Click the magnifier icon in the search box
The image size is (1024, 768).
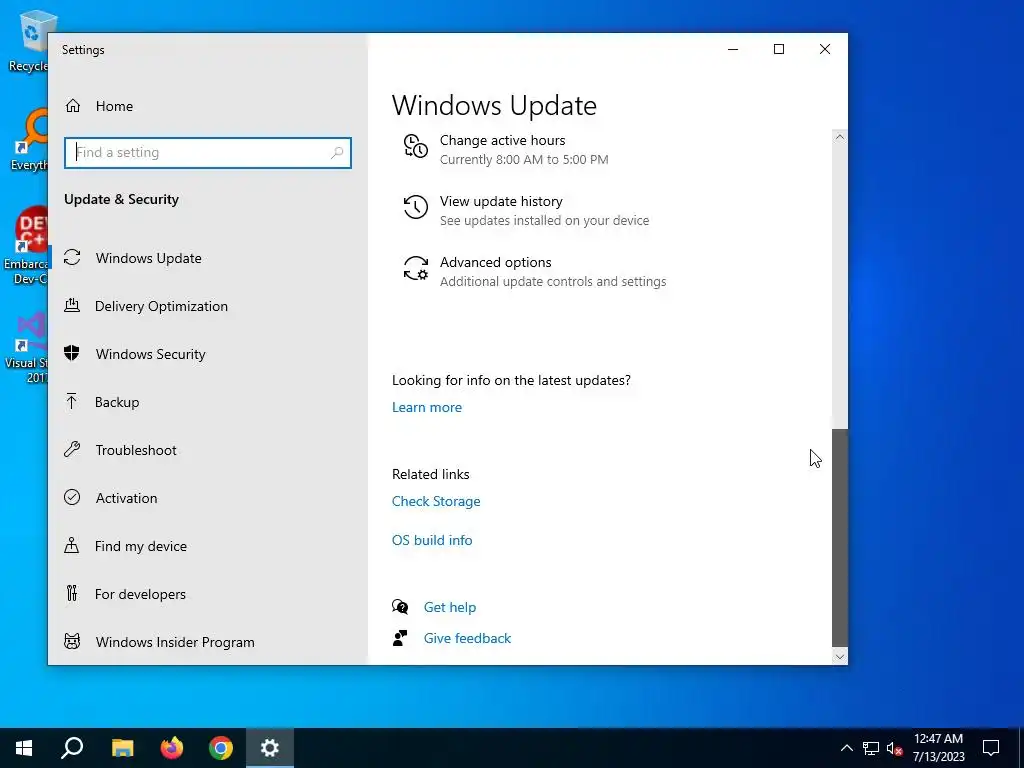click(x=337, y=153)
